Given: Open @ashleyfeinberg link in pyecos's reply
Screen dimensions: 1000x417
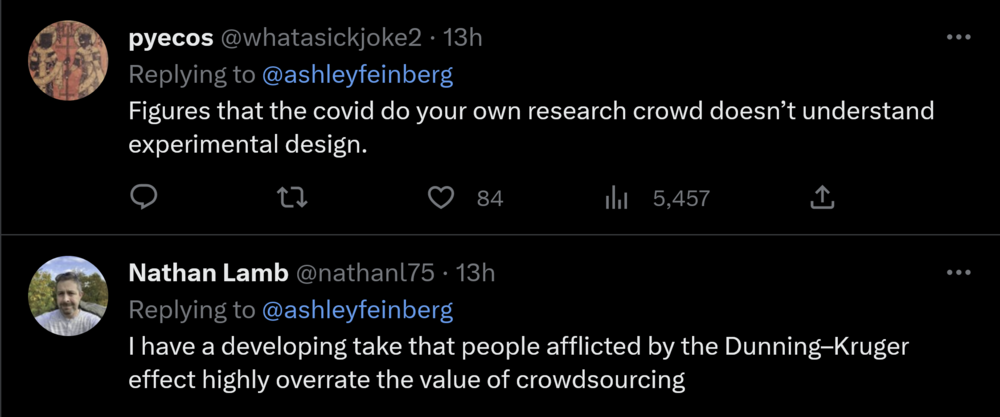Looking at the screenshot, I should [x=357, y=74].
